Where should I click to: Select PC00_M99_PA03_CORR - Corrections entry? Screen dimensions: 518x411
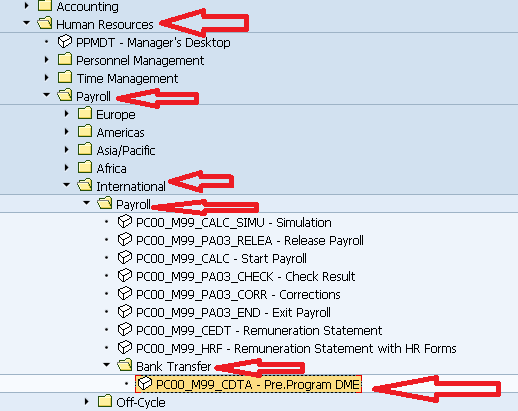238,294
